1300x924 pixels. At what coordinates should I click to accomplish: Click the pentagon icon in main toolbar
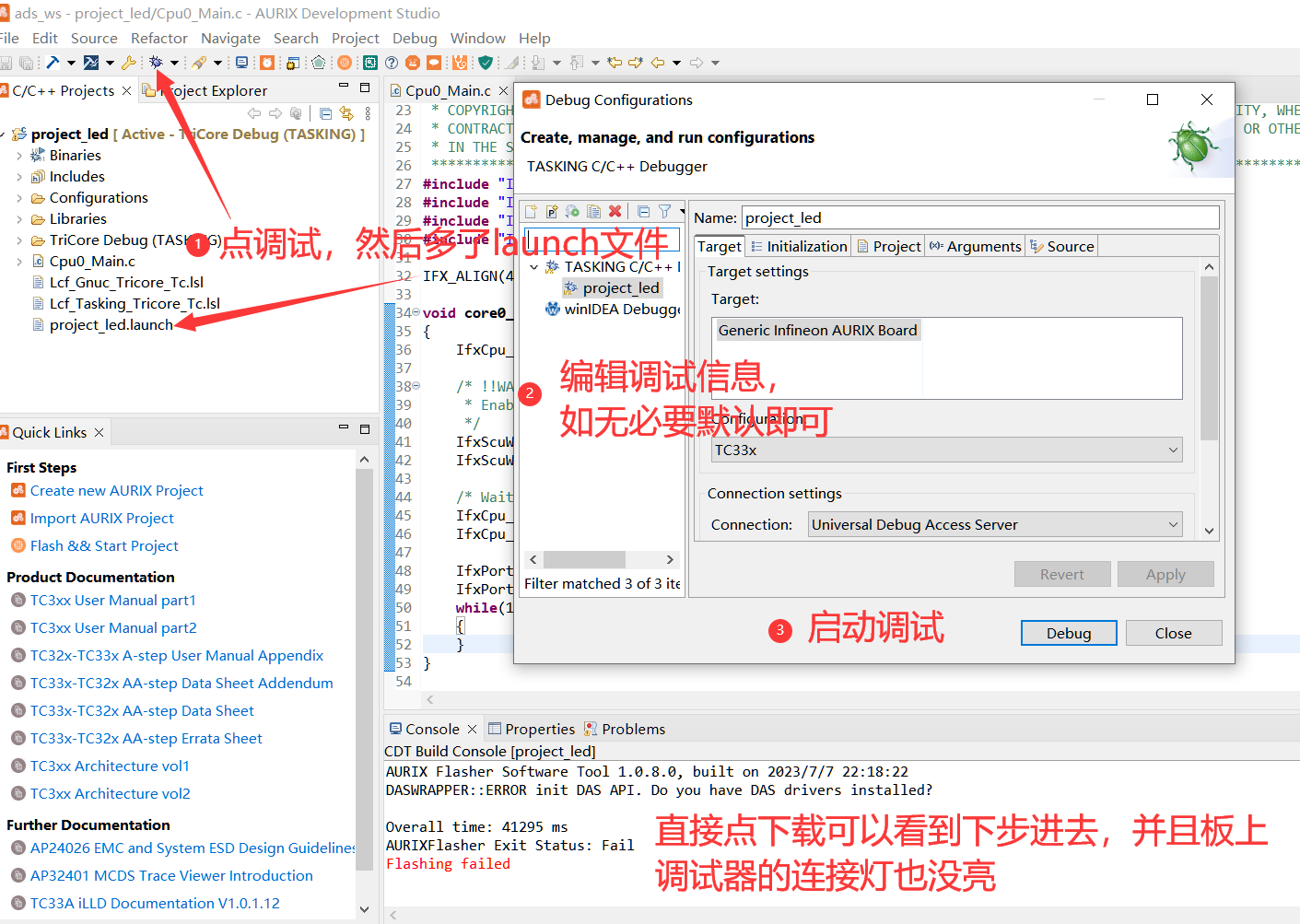(318, 63)
